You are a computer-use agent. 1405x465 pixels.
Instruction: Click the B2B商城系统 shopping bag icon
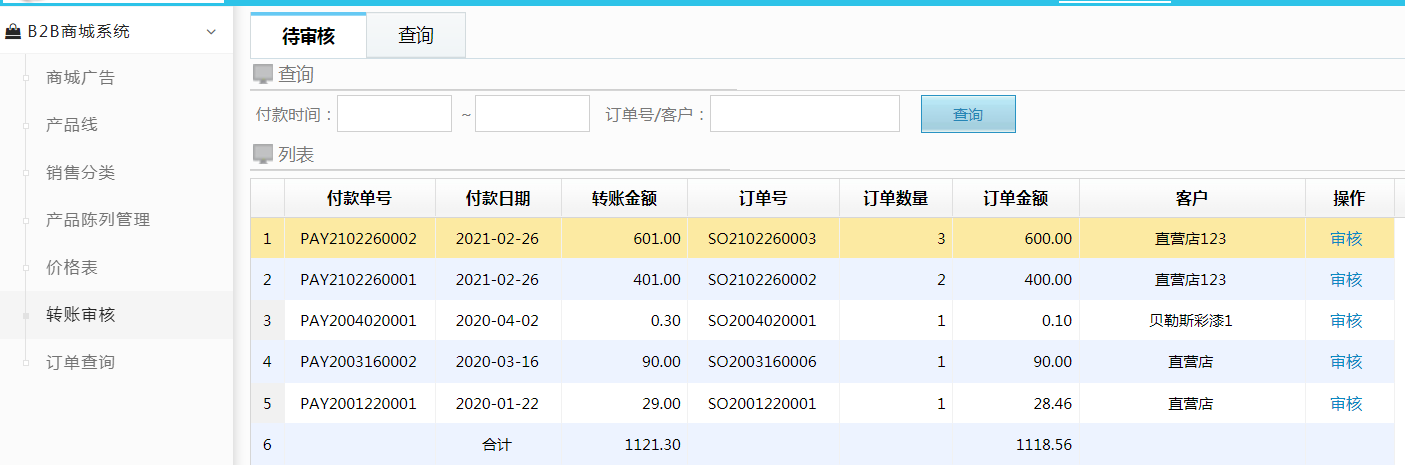[x=13, y=32]
